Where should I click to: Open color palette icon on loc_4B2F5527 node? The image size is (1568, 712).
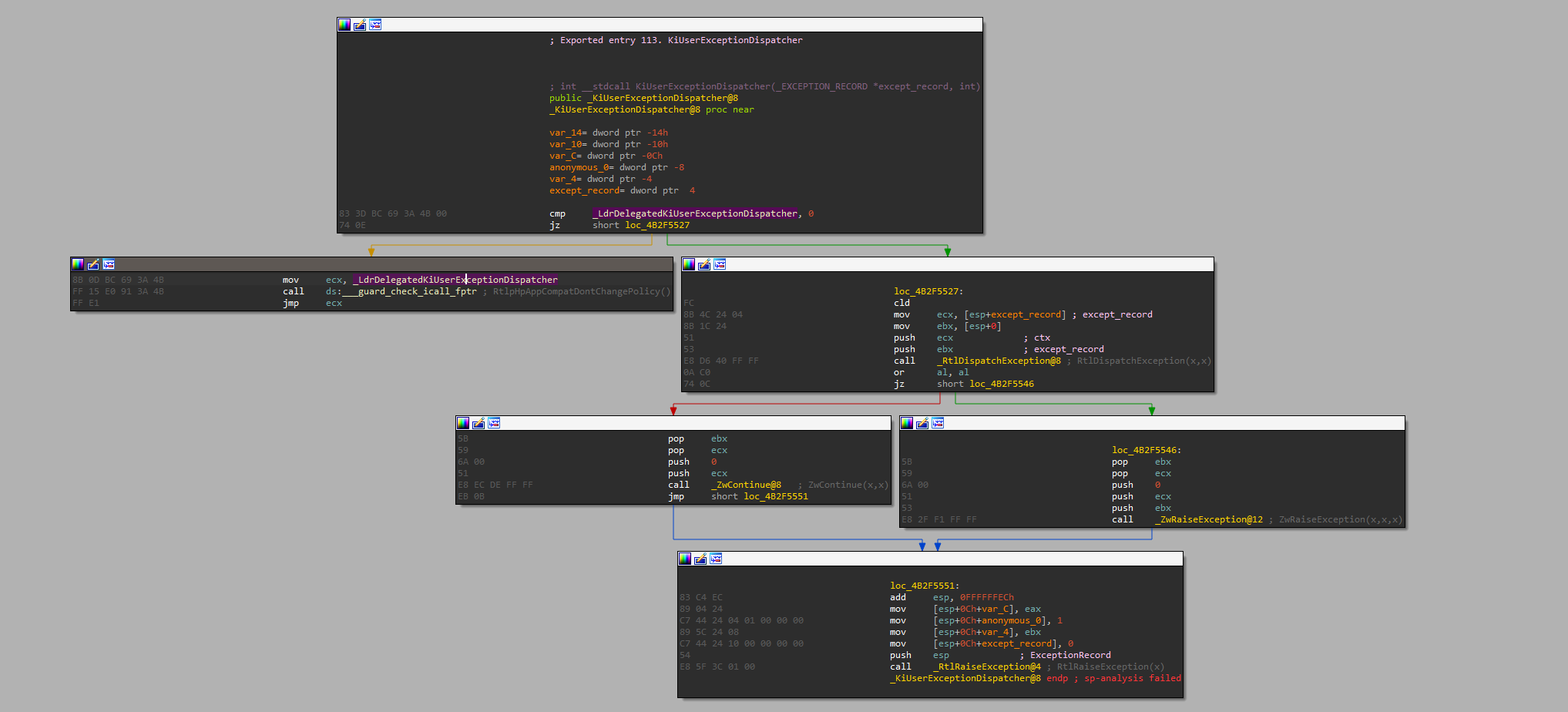[689, 264]
